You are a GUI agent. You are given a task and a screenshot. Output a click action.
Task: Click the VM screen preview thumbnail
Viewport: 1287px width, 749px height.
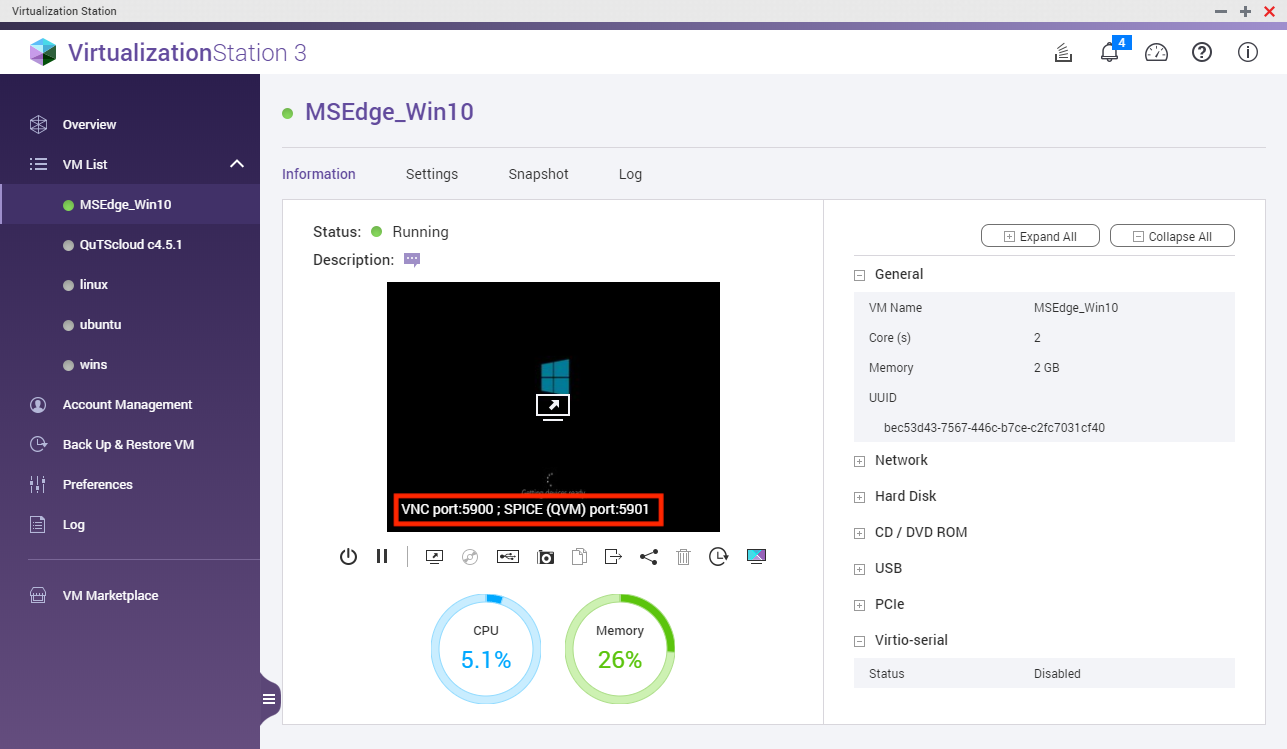pyautogui.click(x=553, y=407)
